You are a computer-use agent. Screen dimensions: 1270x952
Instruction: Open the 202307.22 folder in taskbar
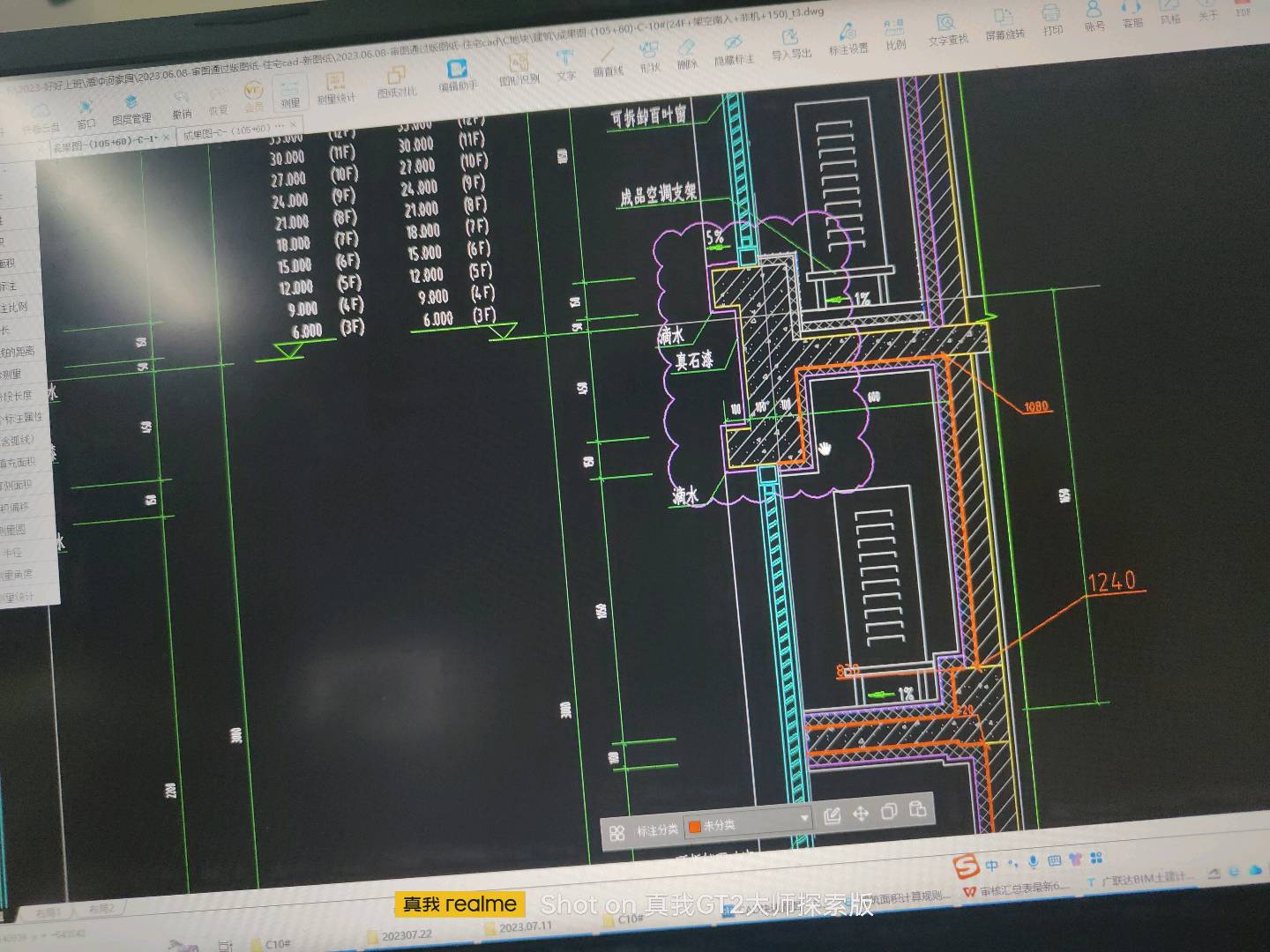click(x=399, y=934)
